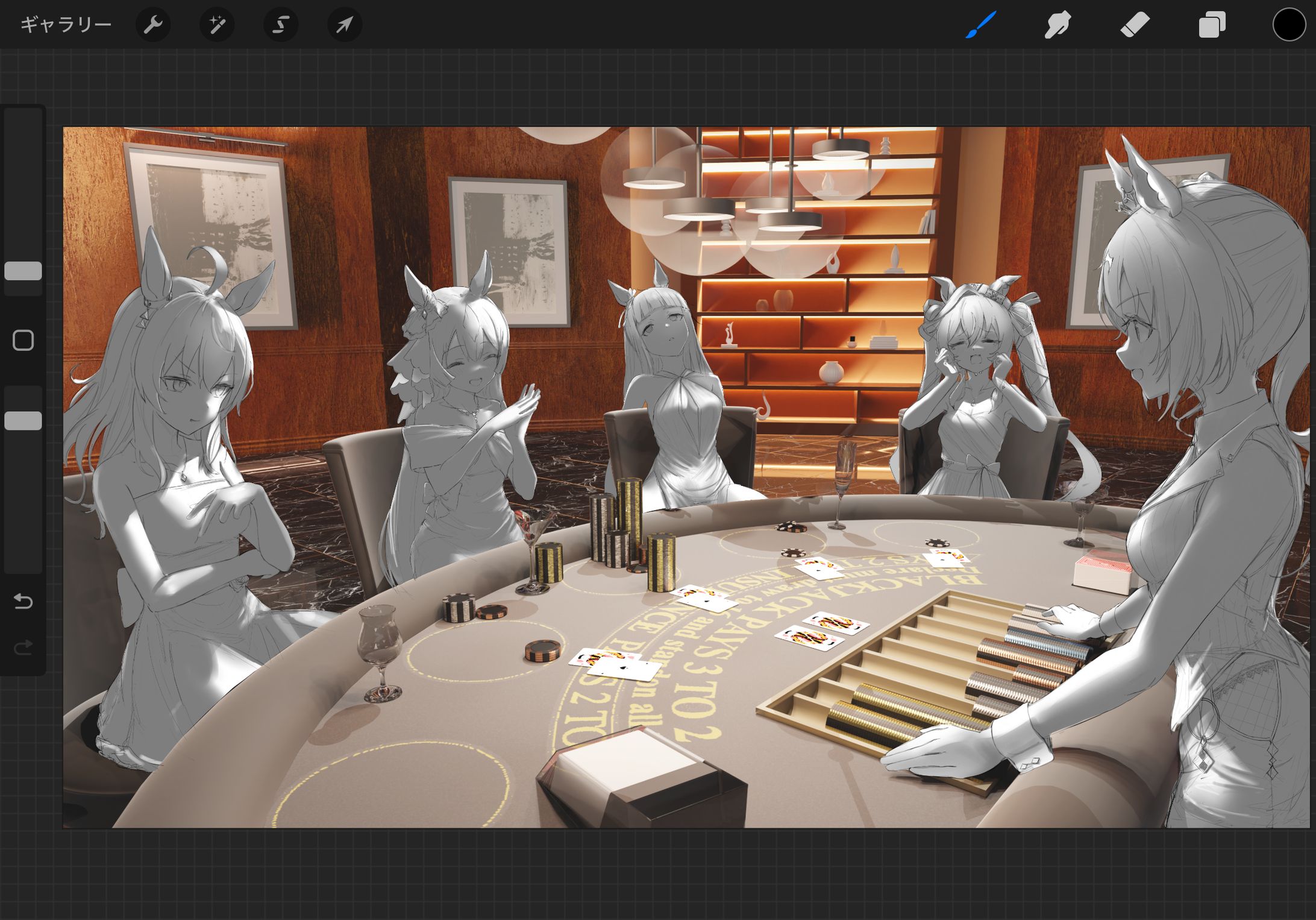Open the Layers panel
The image size is (1316, 920).
click(1212, 25)
